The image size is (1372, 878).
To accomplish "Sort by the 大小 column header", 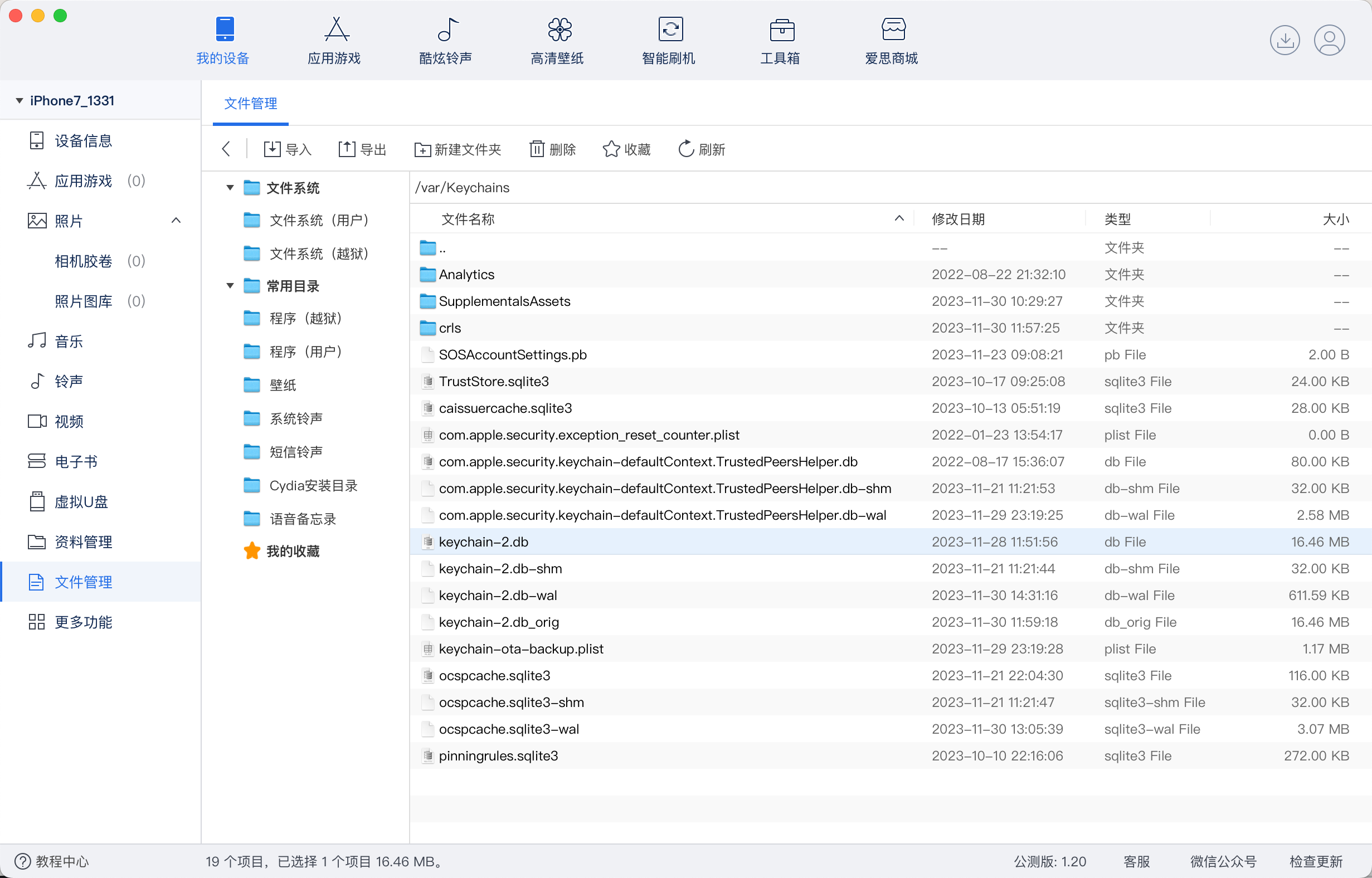I will (x=1291, y=219).
